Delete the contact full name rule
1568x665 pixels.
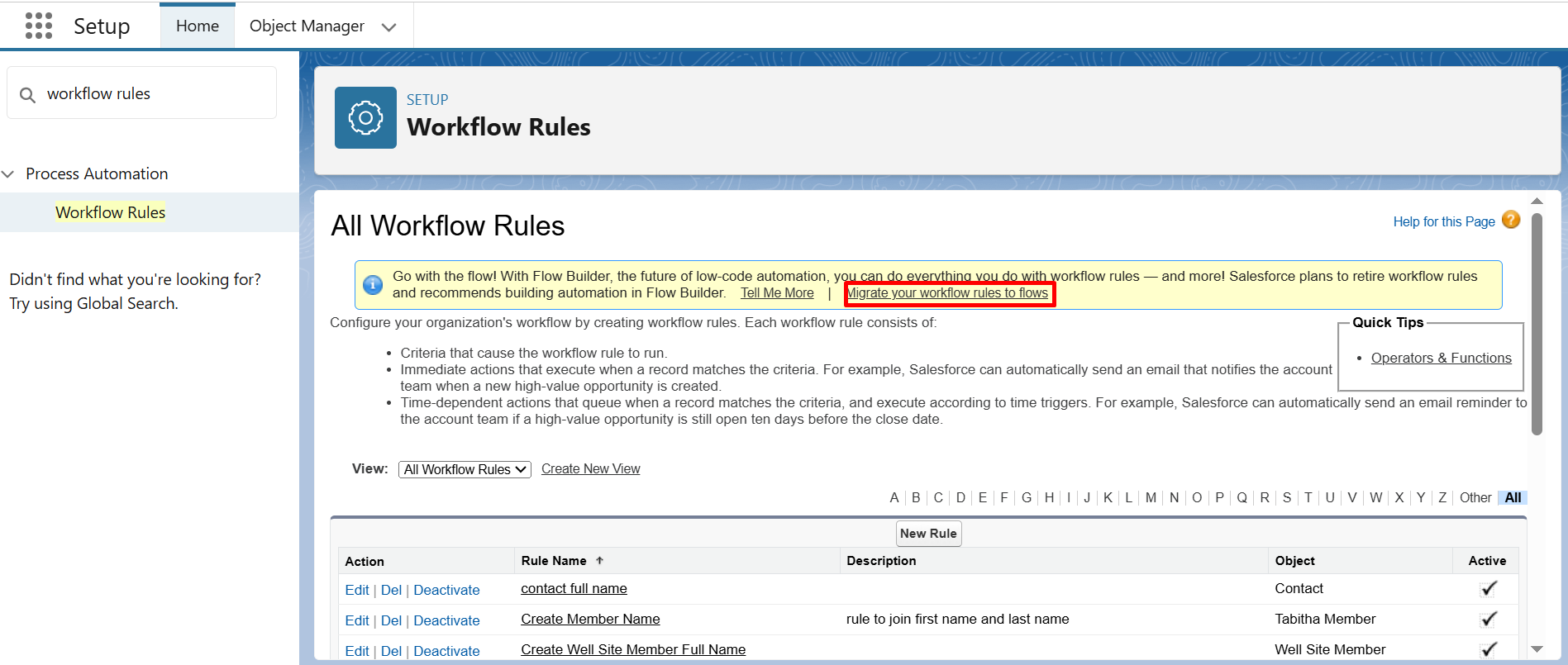point(391,590)
